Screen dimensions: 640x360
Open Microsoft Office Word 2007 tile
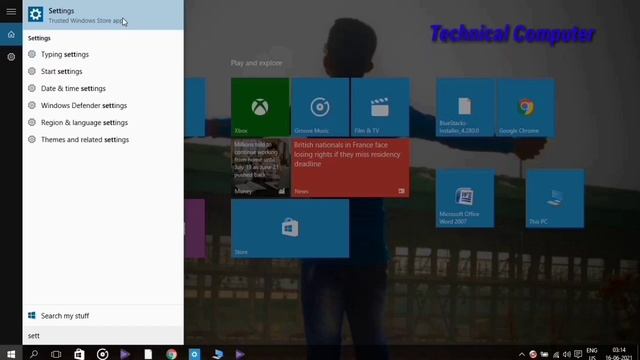pos(465,198)
